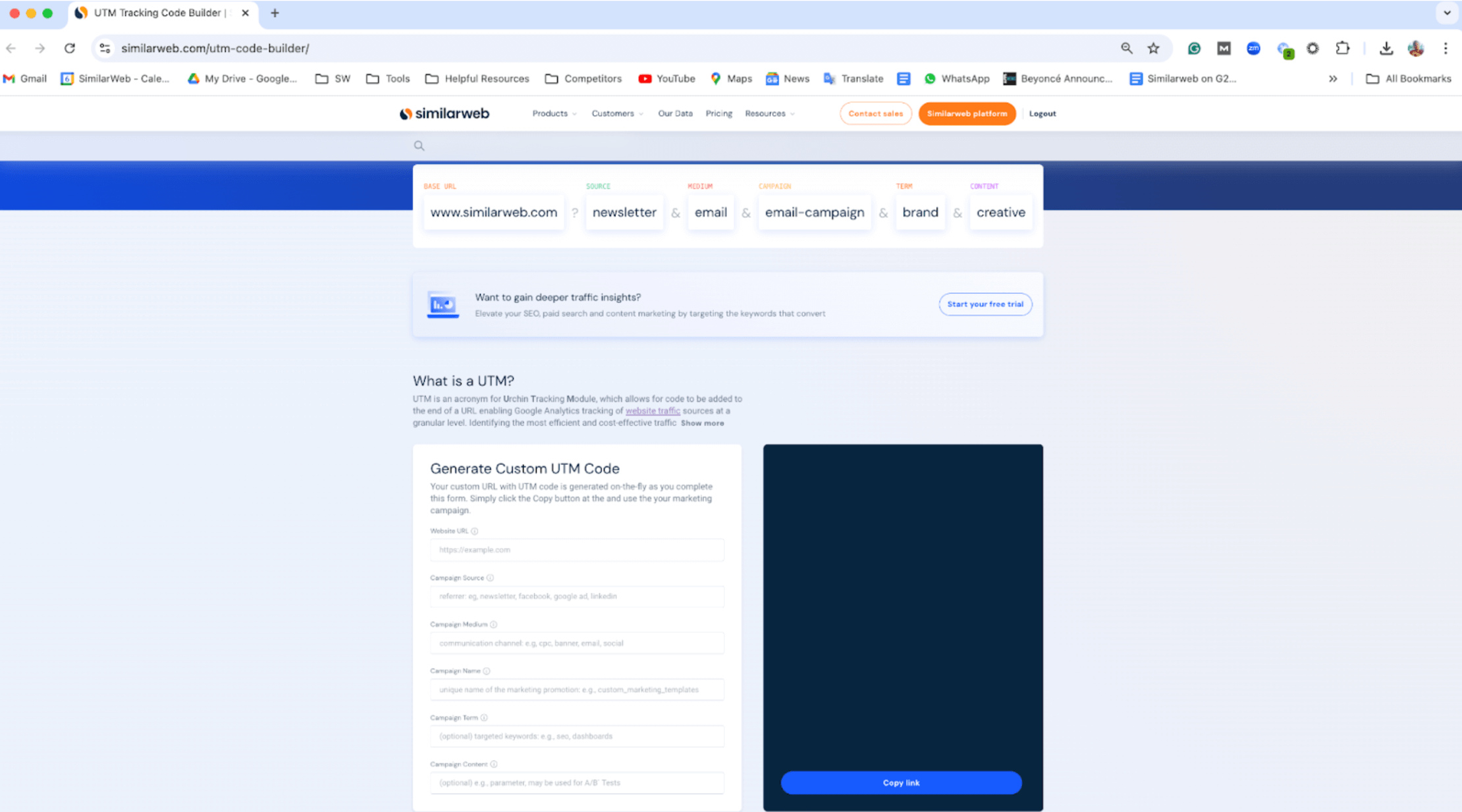Image resolution: width=1462 pixels, height=812 pixels.
Task: Expand the Products menu
Action: [555, 113]
